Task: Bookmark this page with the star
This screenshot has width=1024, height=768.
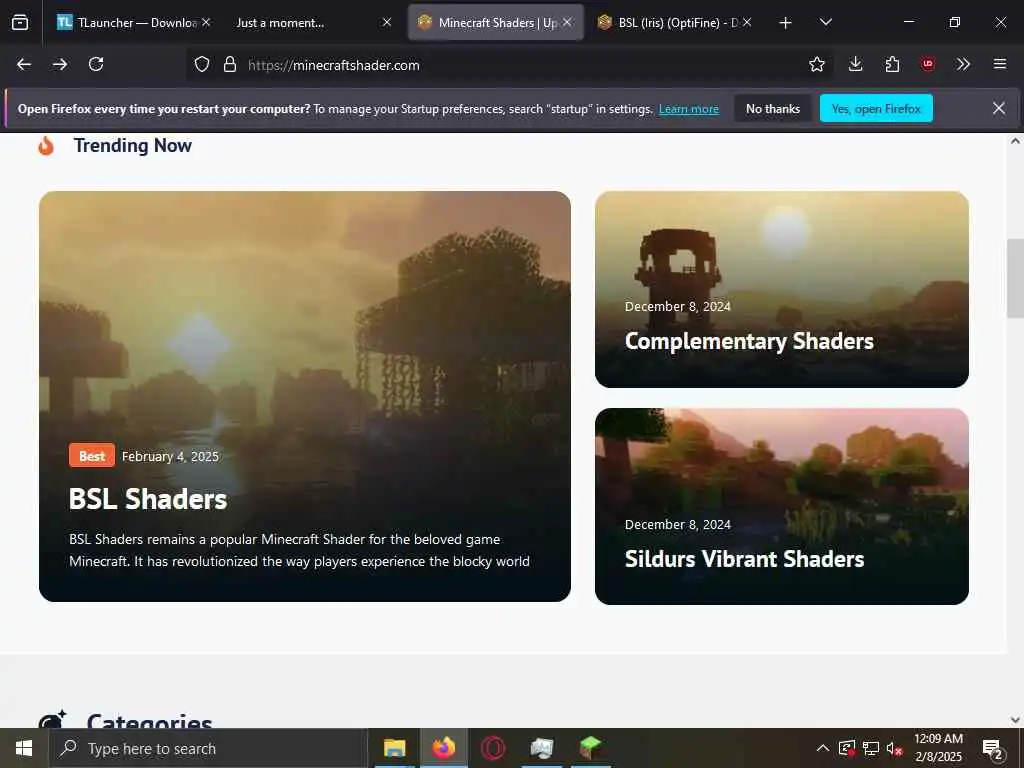Action: (x=816, y=64)
